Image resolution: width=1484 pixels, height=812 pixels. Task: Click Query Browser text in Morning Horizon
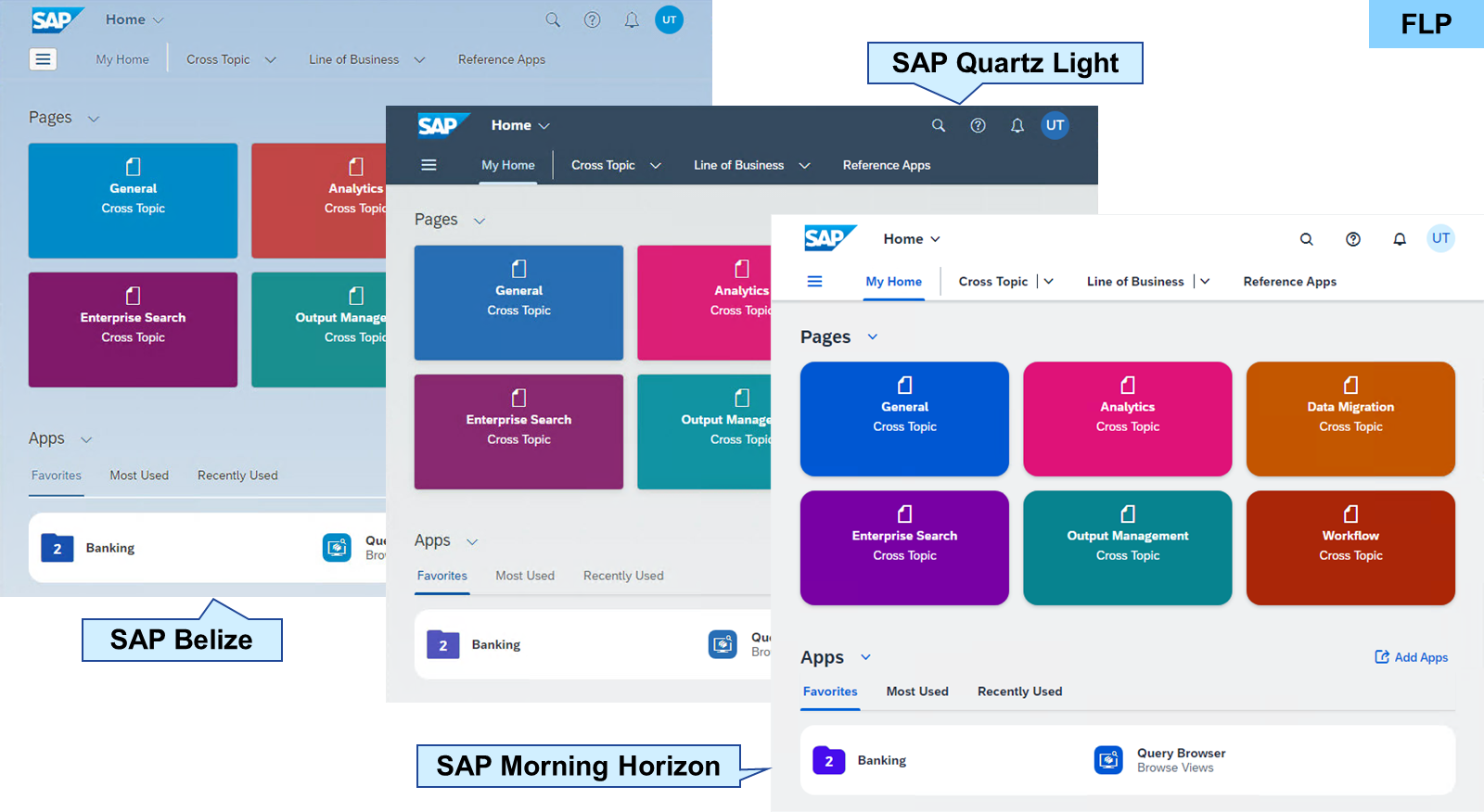tap(1181, 753)
